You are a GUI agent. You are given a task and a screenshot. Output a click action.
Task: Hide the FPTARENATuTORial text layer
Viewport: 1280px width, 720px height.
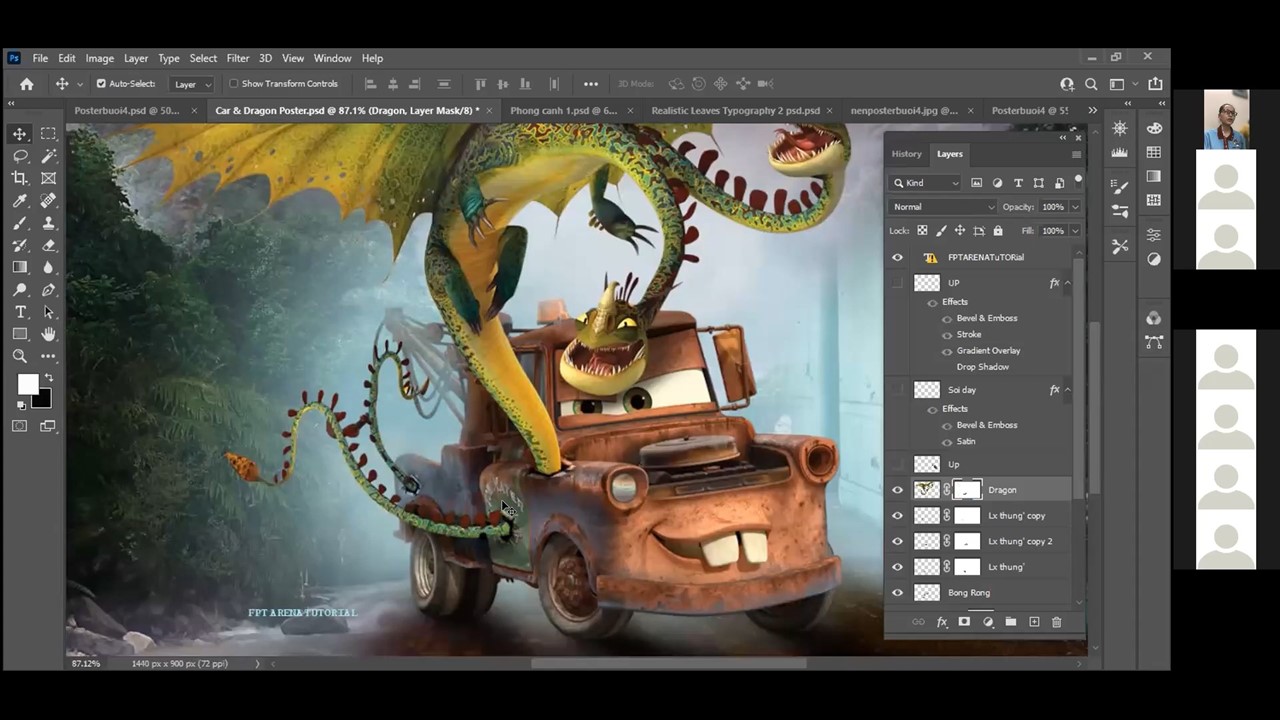pyautogui.click(x=897, y=257)
